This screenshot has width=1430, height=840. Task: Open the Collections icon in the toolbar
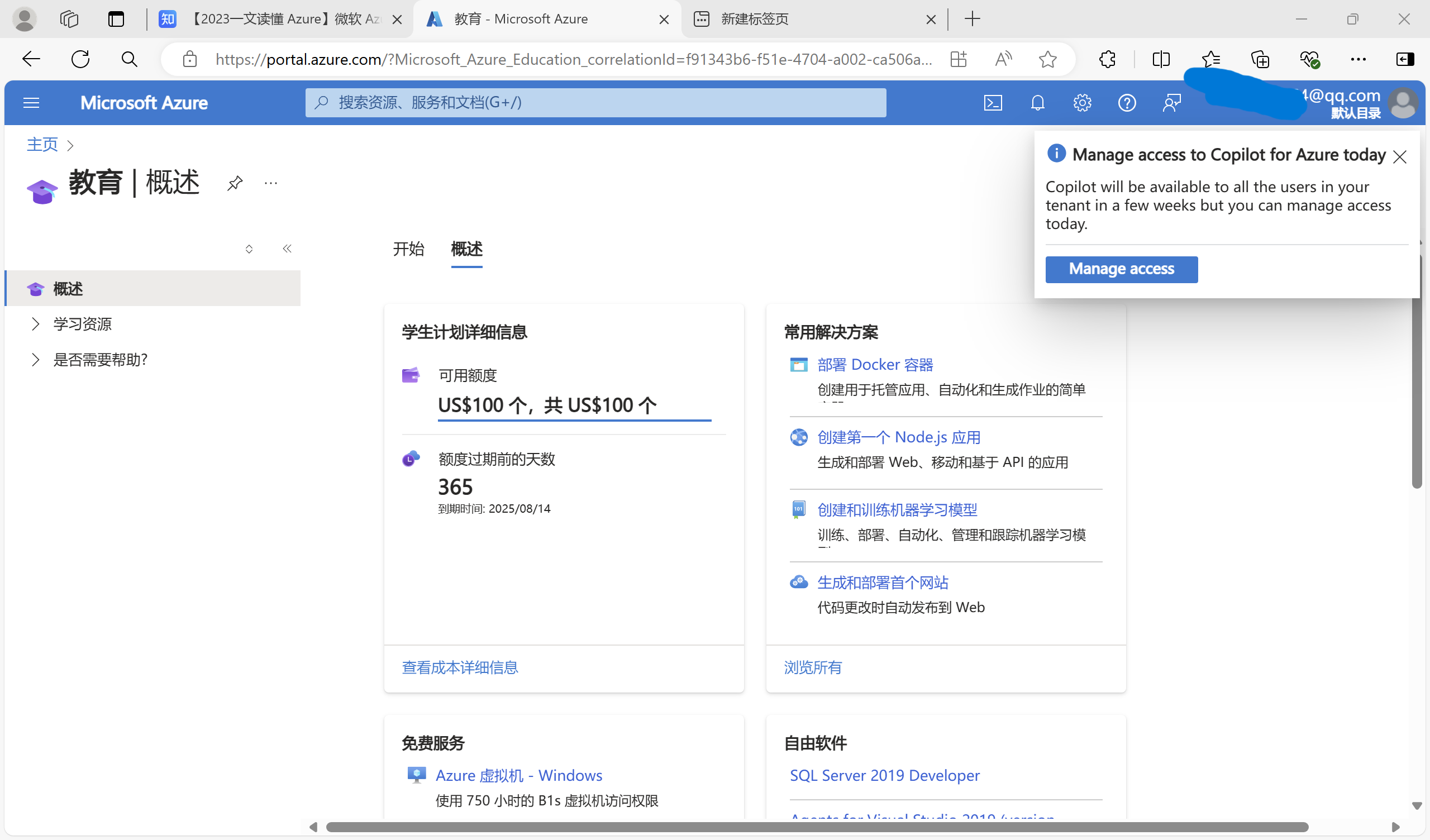1260,59
